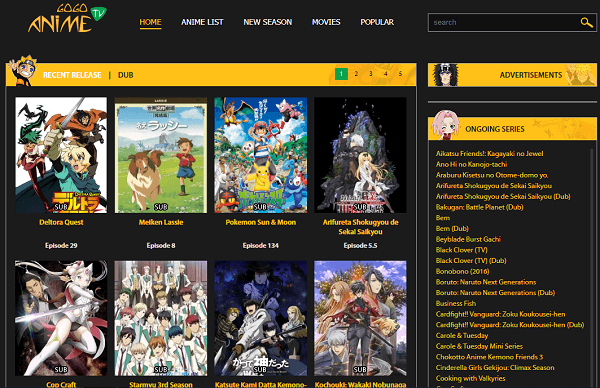Open Cinderella Girls Gekijou: Climax Season

pyautogui.click(x=495, y=368)
